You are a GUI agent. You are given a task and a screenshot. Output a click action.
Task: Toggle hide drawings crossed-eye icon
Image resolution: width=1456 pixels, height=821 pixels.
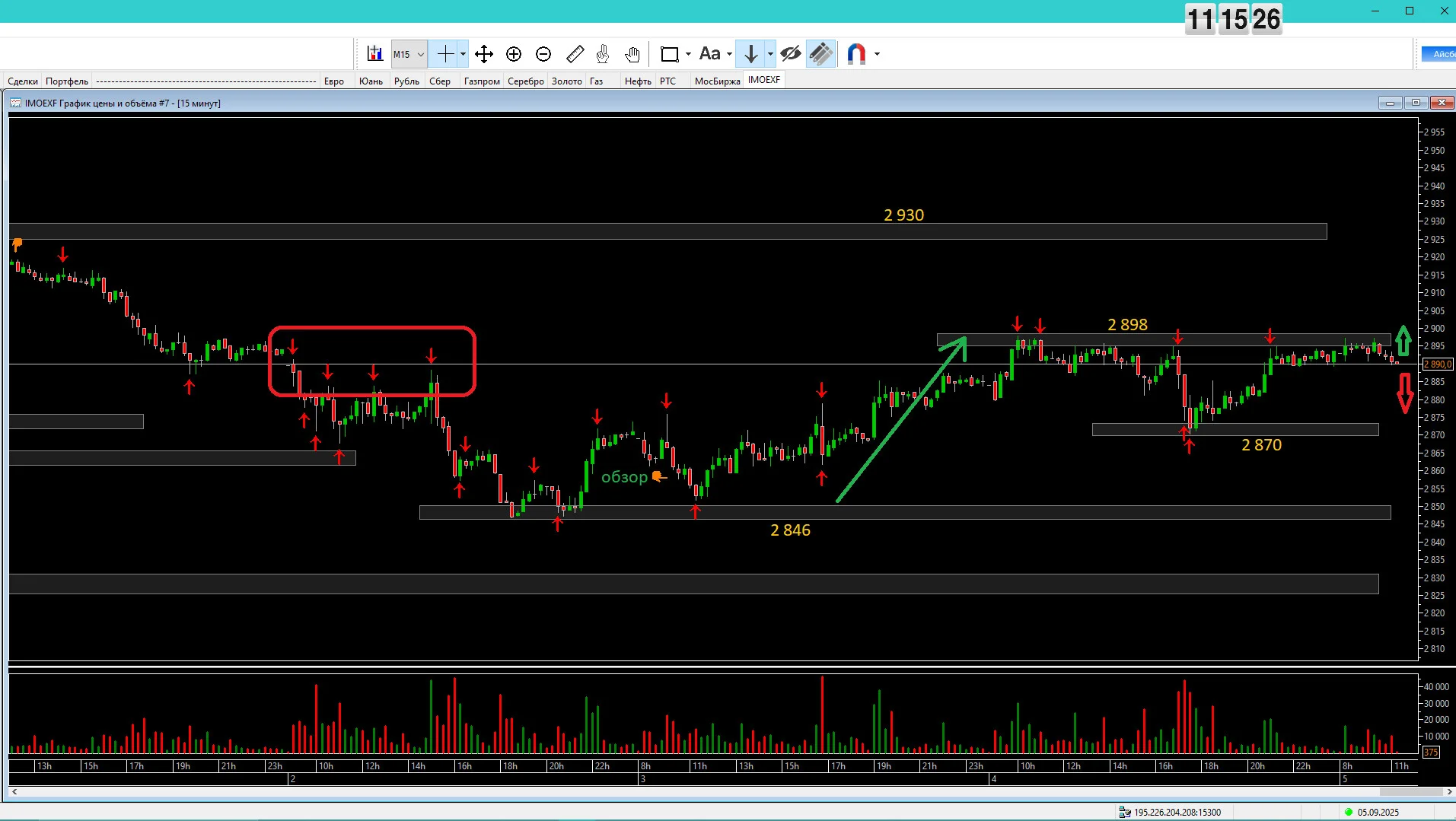[791, 54]
